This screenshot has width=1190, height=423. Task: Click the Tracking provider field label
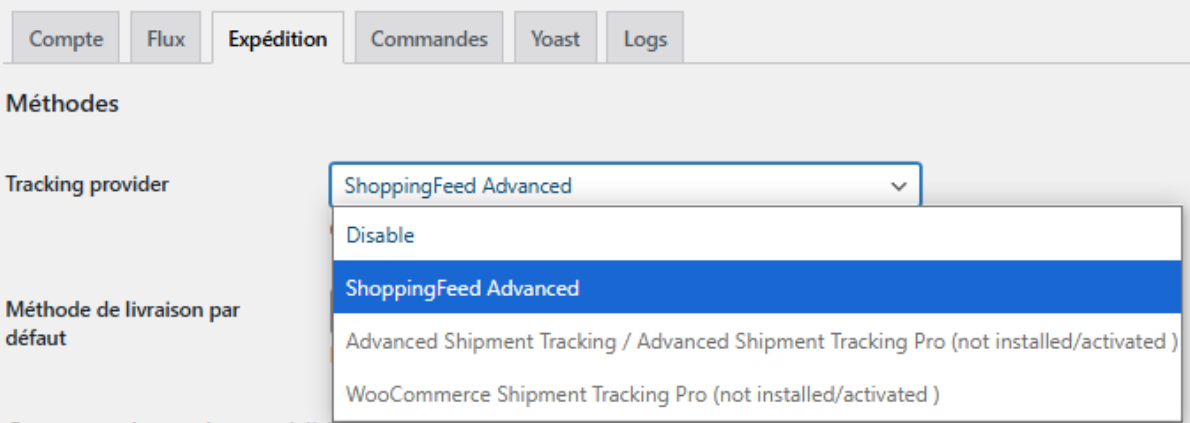pos(87,184)
